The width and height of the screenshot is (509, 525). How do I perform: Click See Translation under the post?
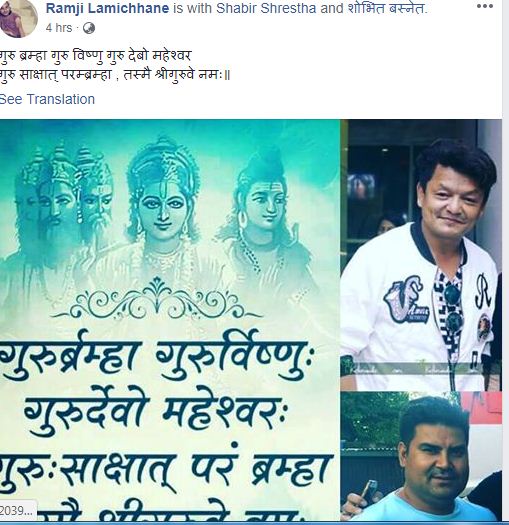(x=47, y=99)
